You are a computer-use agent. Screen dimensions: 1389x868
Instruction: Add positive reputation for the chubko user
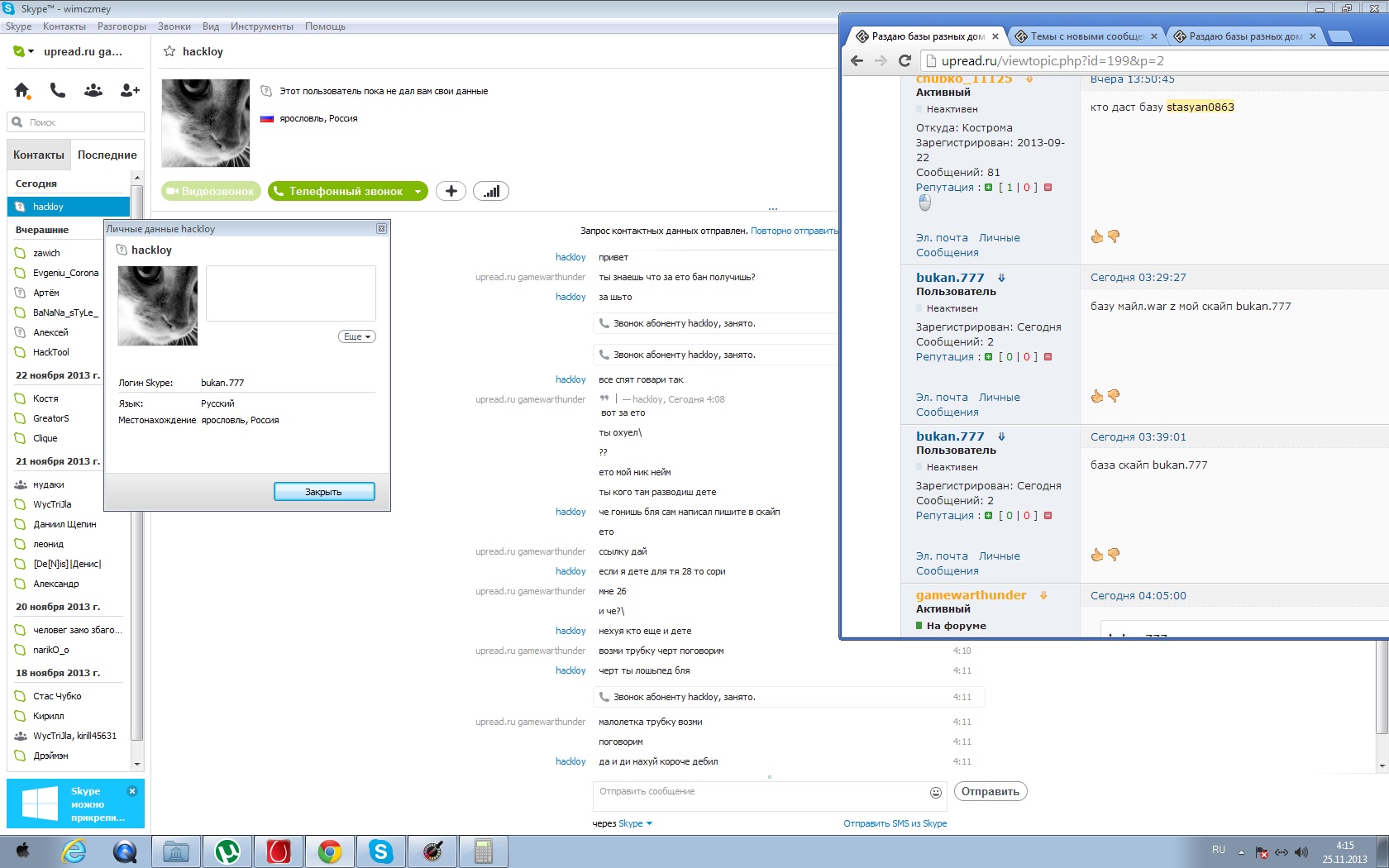988,188
